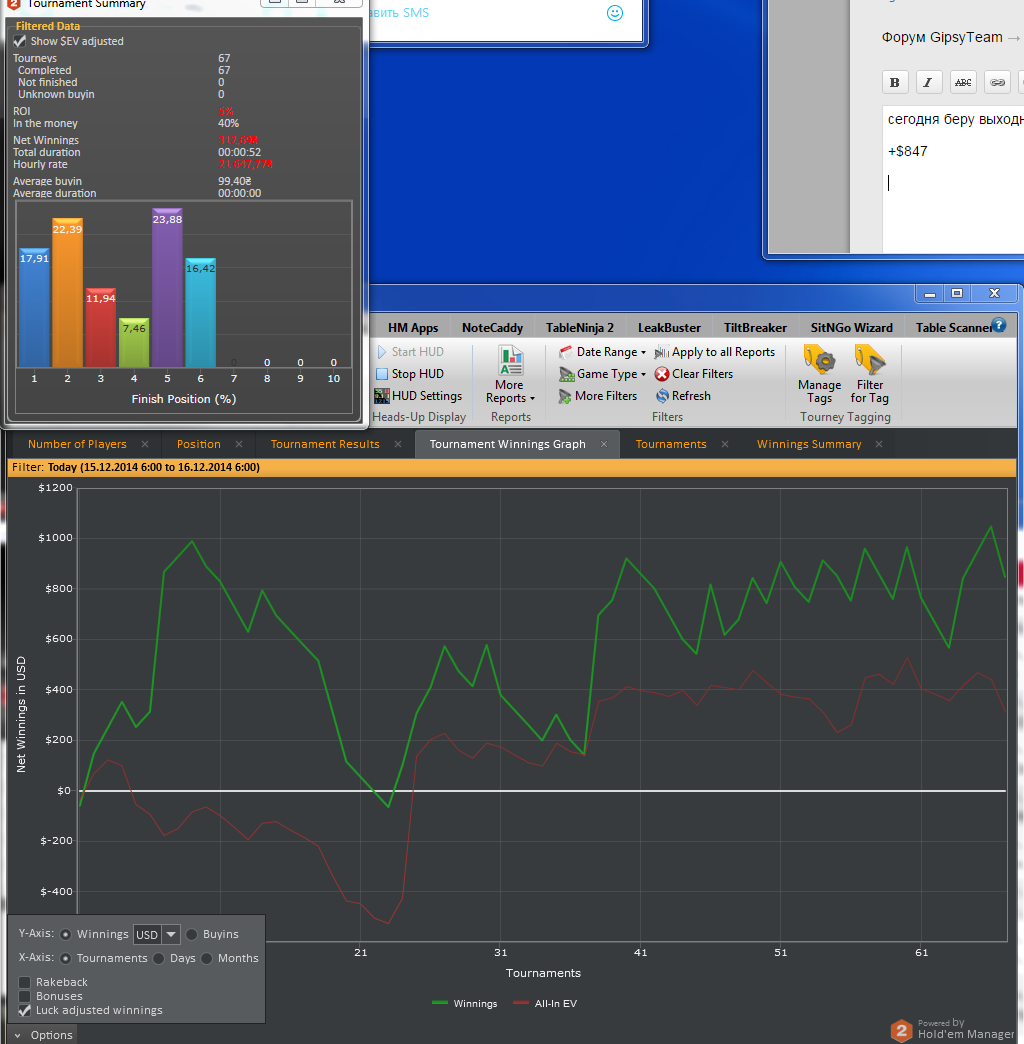Click the Start HUD play icon

[x=382, y=352]
